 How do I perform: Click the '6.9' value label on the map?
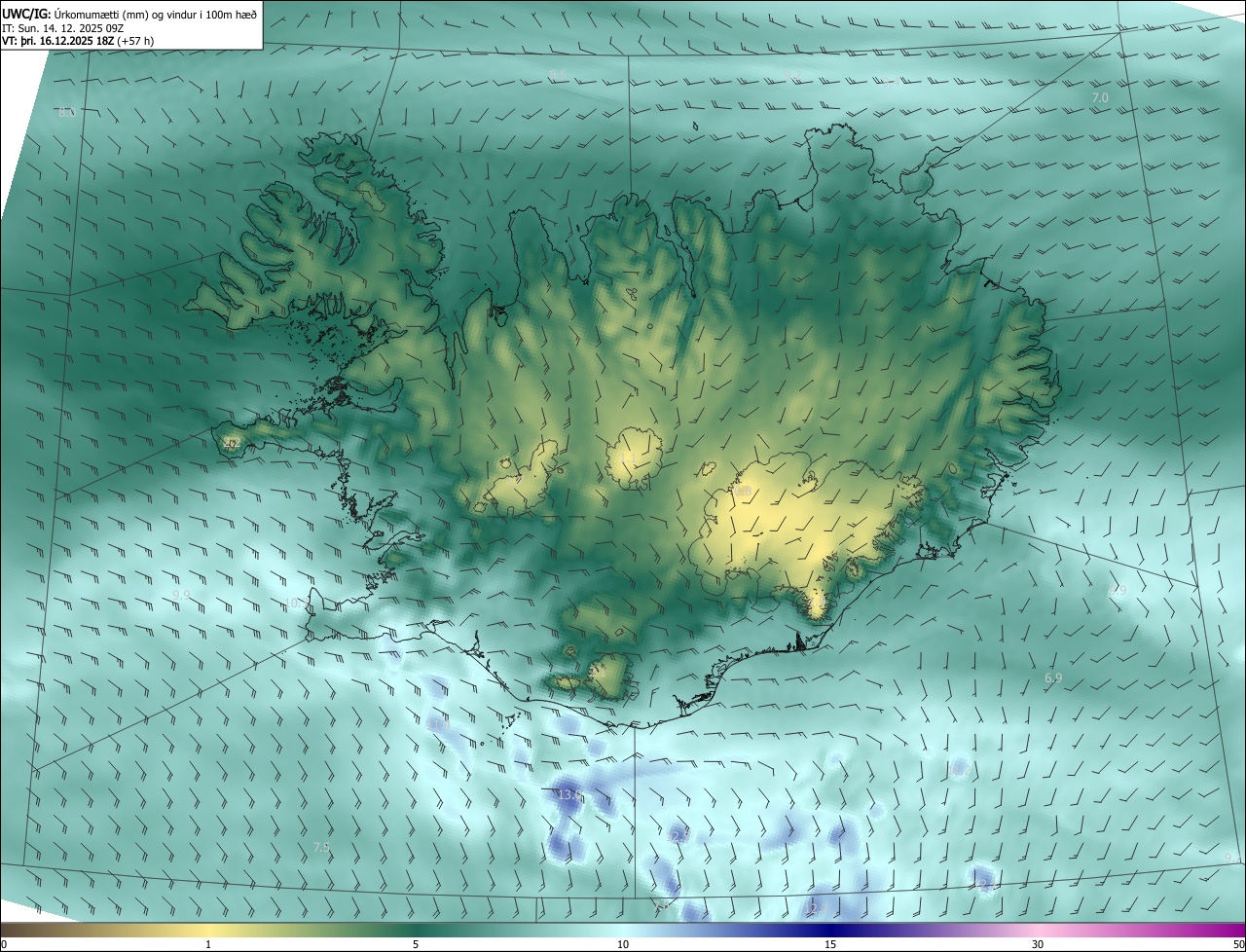(1053, 678)
